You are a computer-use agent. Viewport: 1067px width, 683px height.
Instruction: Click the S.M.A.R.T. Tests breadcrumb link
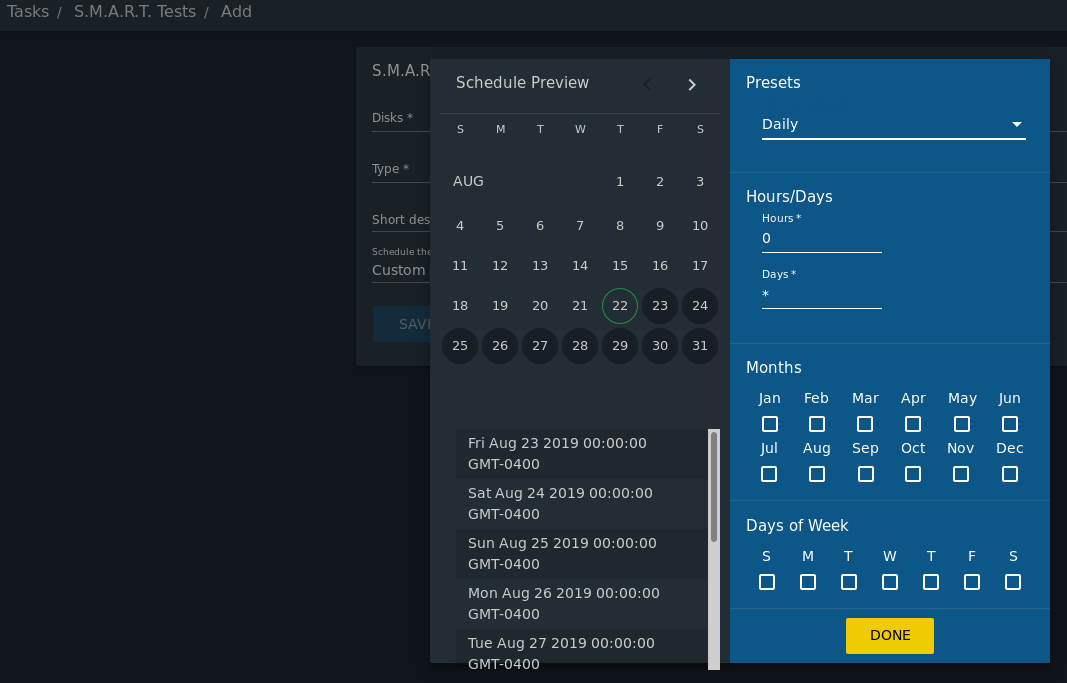tap(135, 12)
